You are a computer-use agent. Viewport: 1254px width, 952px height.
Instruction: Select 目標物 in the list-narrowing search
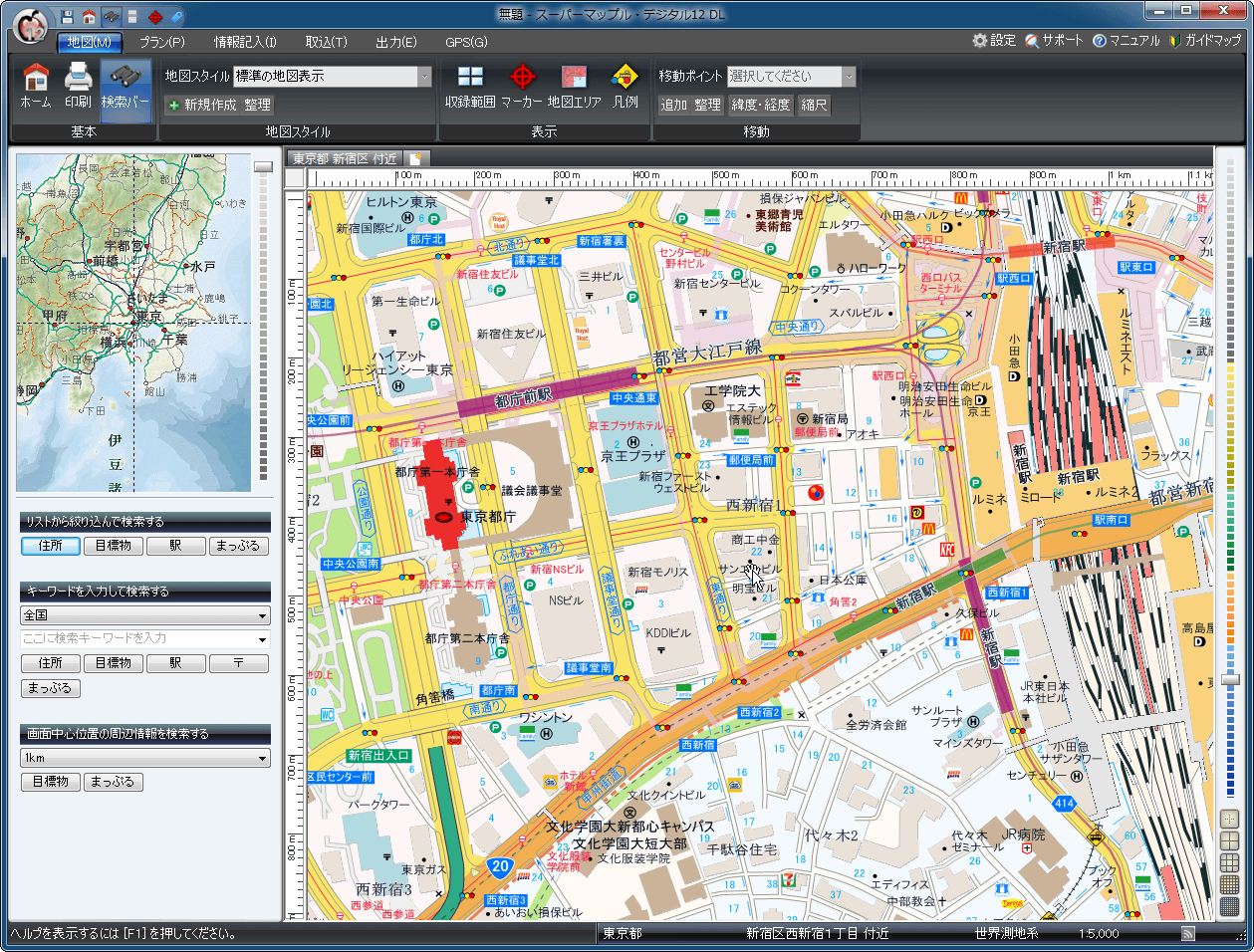[114, 546]
